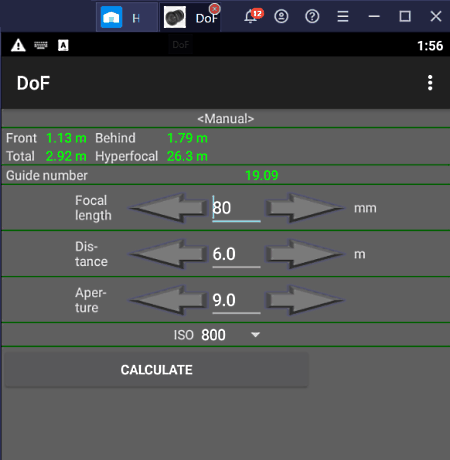Screen dimensions: 450x460
Task: Click the Hyperfocal value 26.3 m
Action: tap(187, 156)
